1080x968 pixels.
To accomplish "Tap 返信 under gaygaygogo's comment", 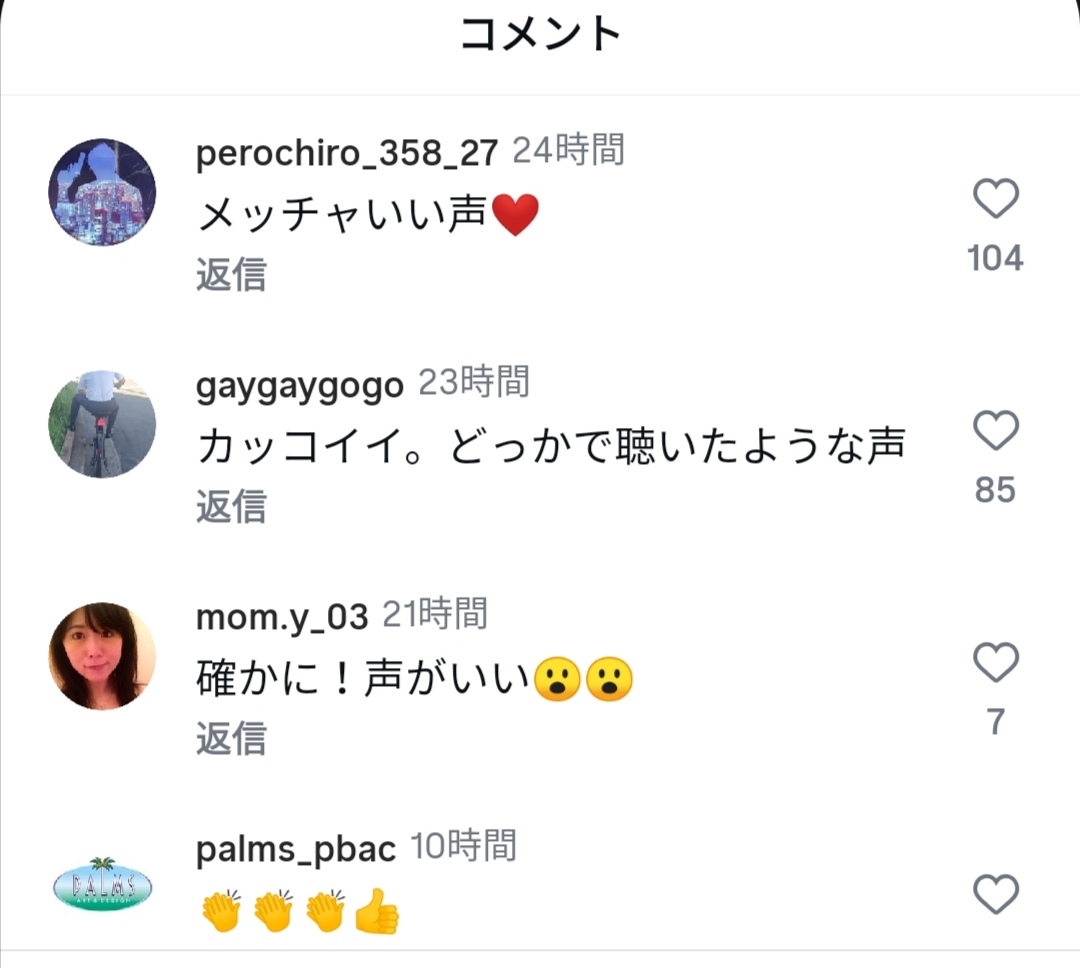I will click(231, 506).
